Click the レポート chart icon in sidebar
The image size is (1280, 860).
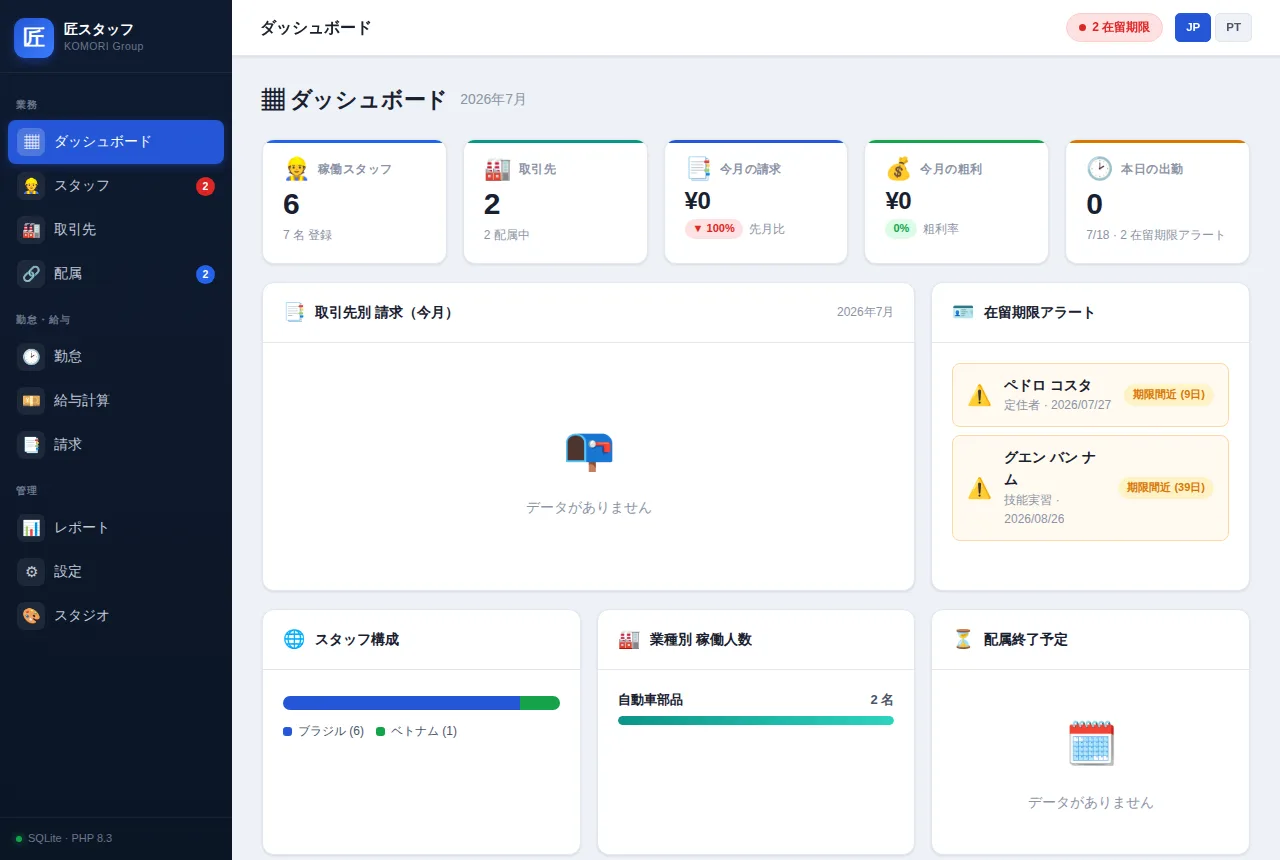(31, 528)
